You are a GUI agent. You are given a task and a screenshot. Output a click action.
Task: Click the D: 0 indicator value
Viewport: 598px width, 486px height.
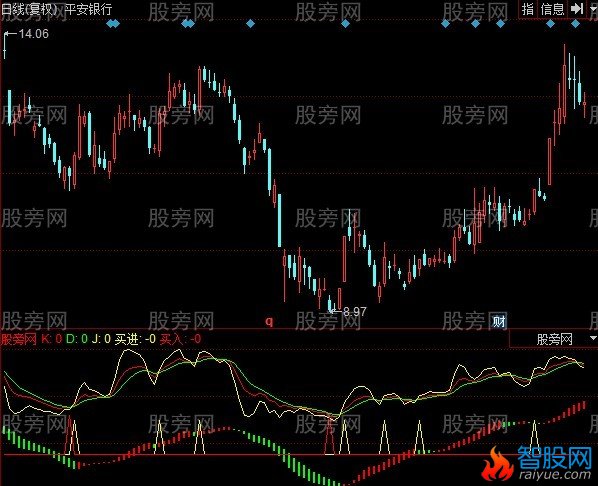77,339
